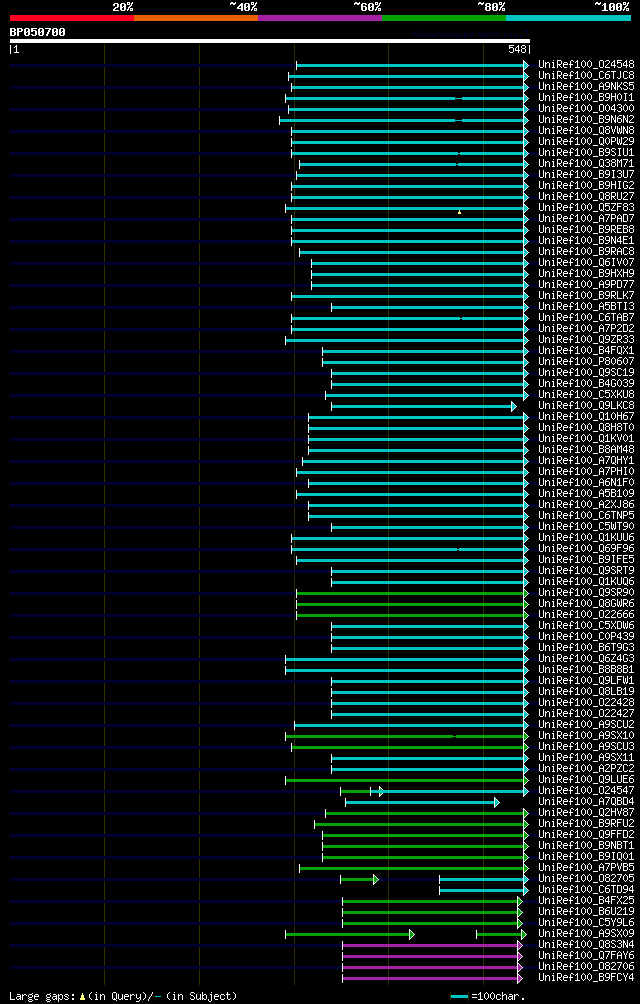Click the alignment bar for UniRef100_Q9LKC8

[424, 407]
